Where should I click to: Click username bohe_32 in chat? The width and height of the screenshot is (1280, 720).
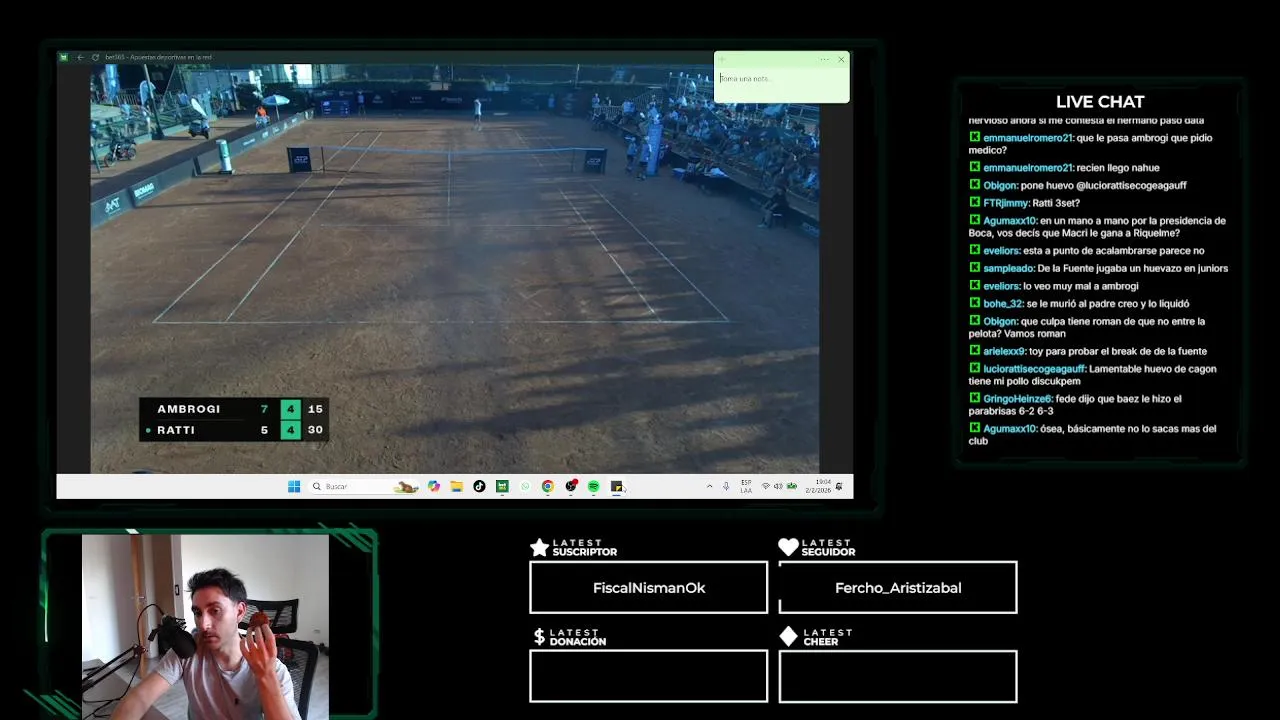coord(1003,303)
